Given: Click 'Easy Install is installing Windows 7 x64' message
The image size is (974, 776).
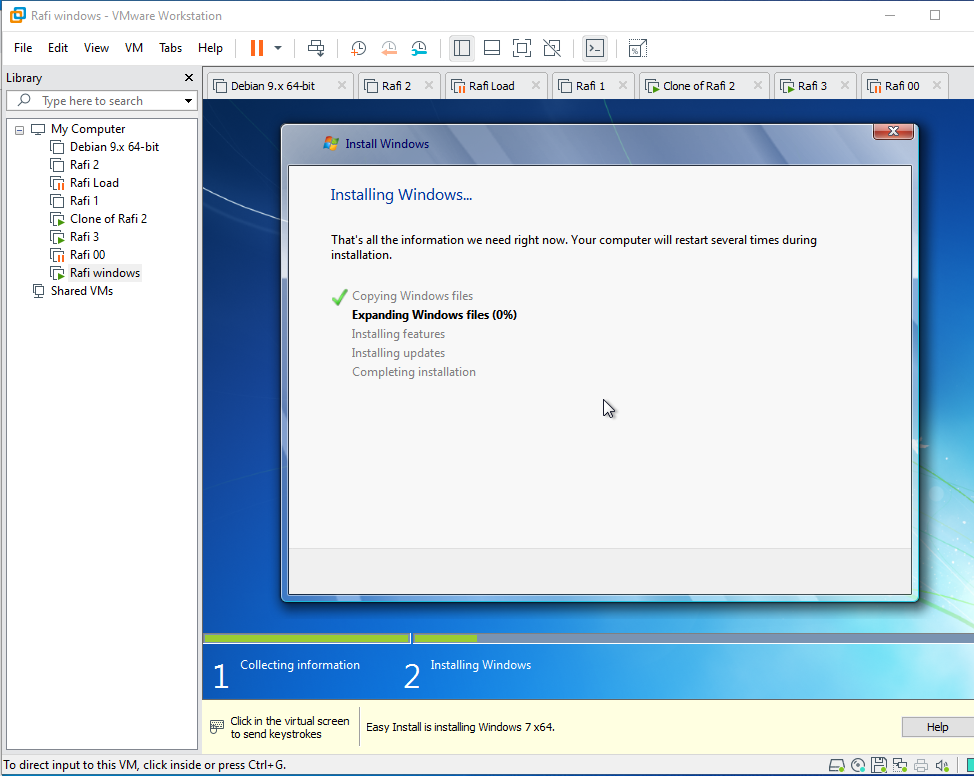Looking at the screenshot, I should click(460, 727).
